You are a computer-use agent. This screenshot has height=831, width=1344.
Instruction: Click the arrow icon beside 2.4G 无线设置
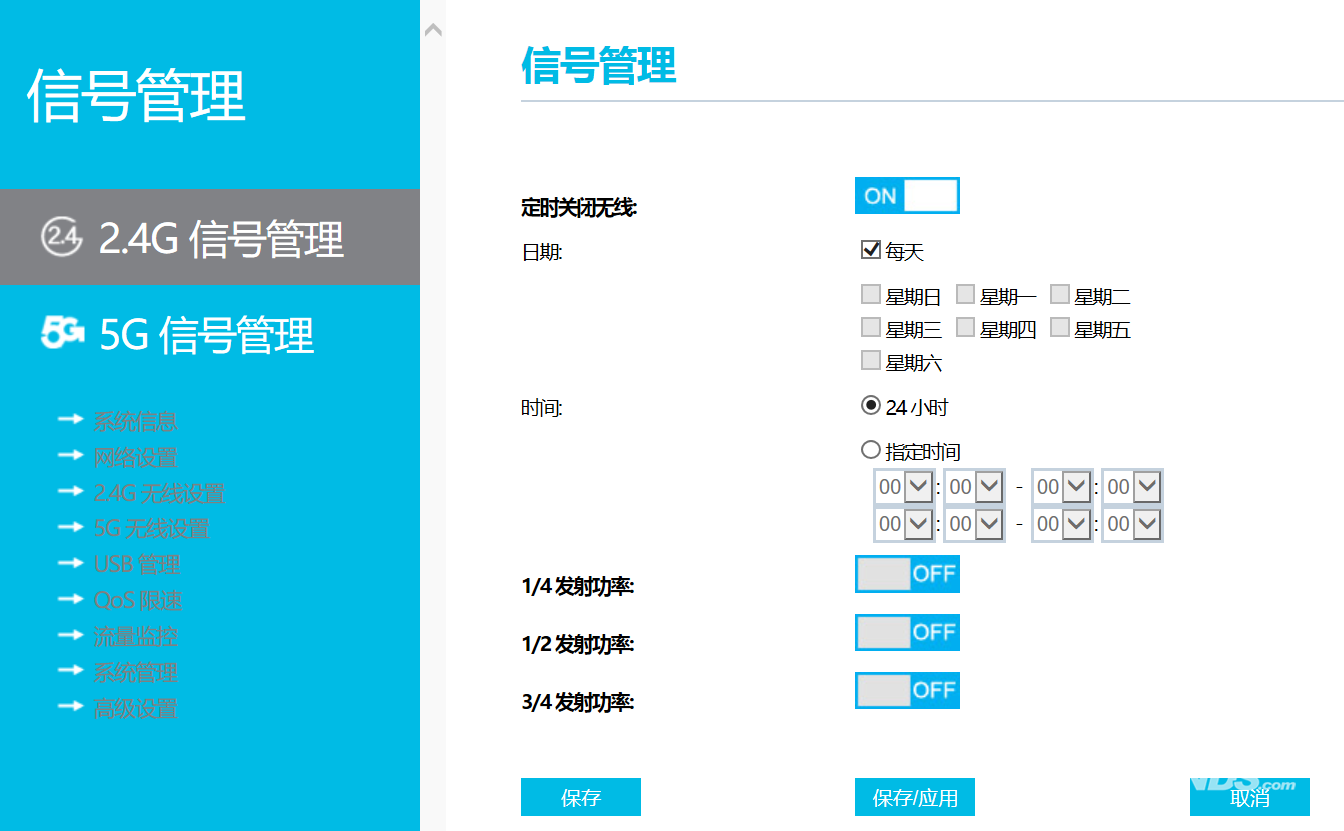[71, 492]
